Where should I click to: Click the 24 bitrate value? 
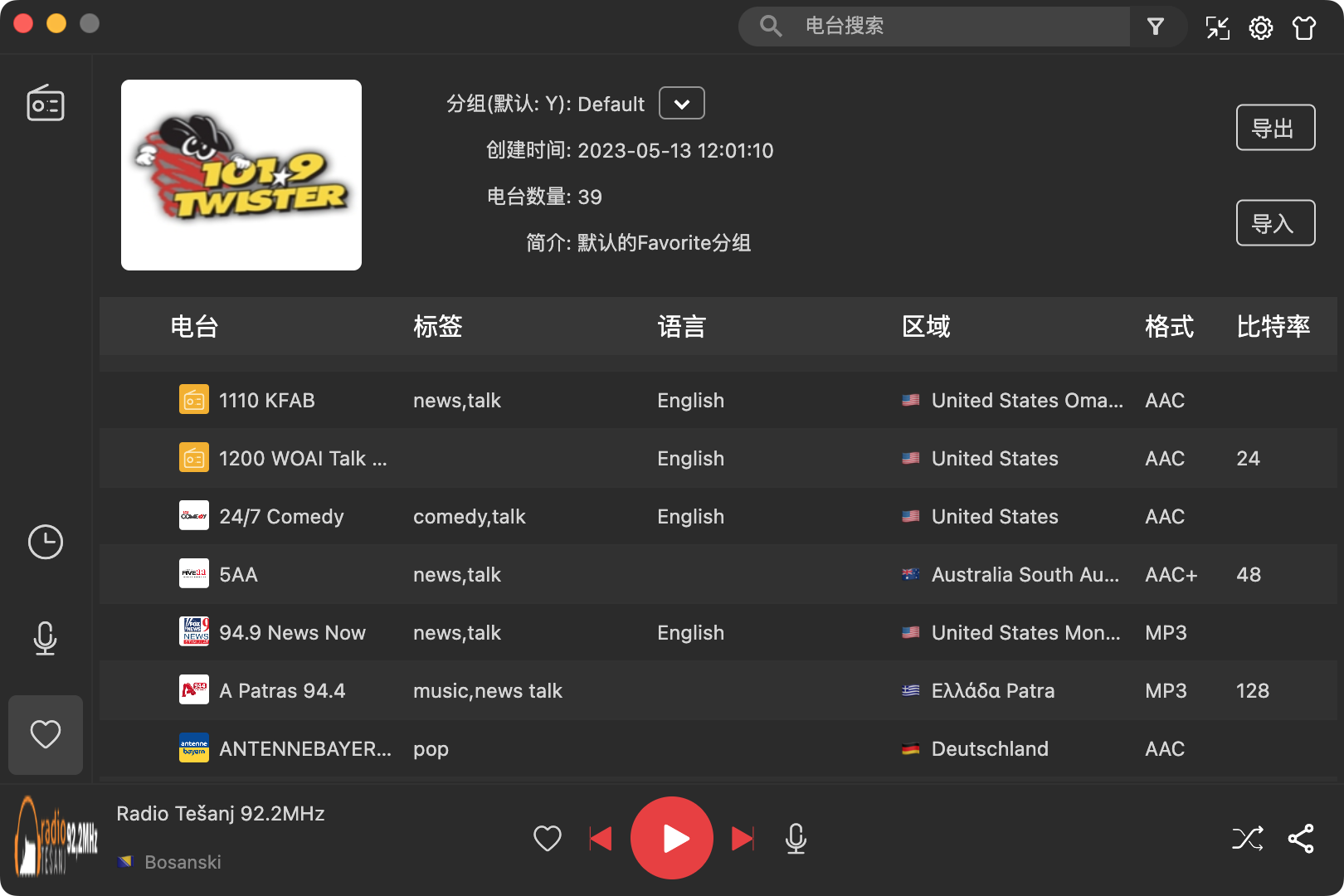[x=1249, y=459]
